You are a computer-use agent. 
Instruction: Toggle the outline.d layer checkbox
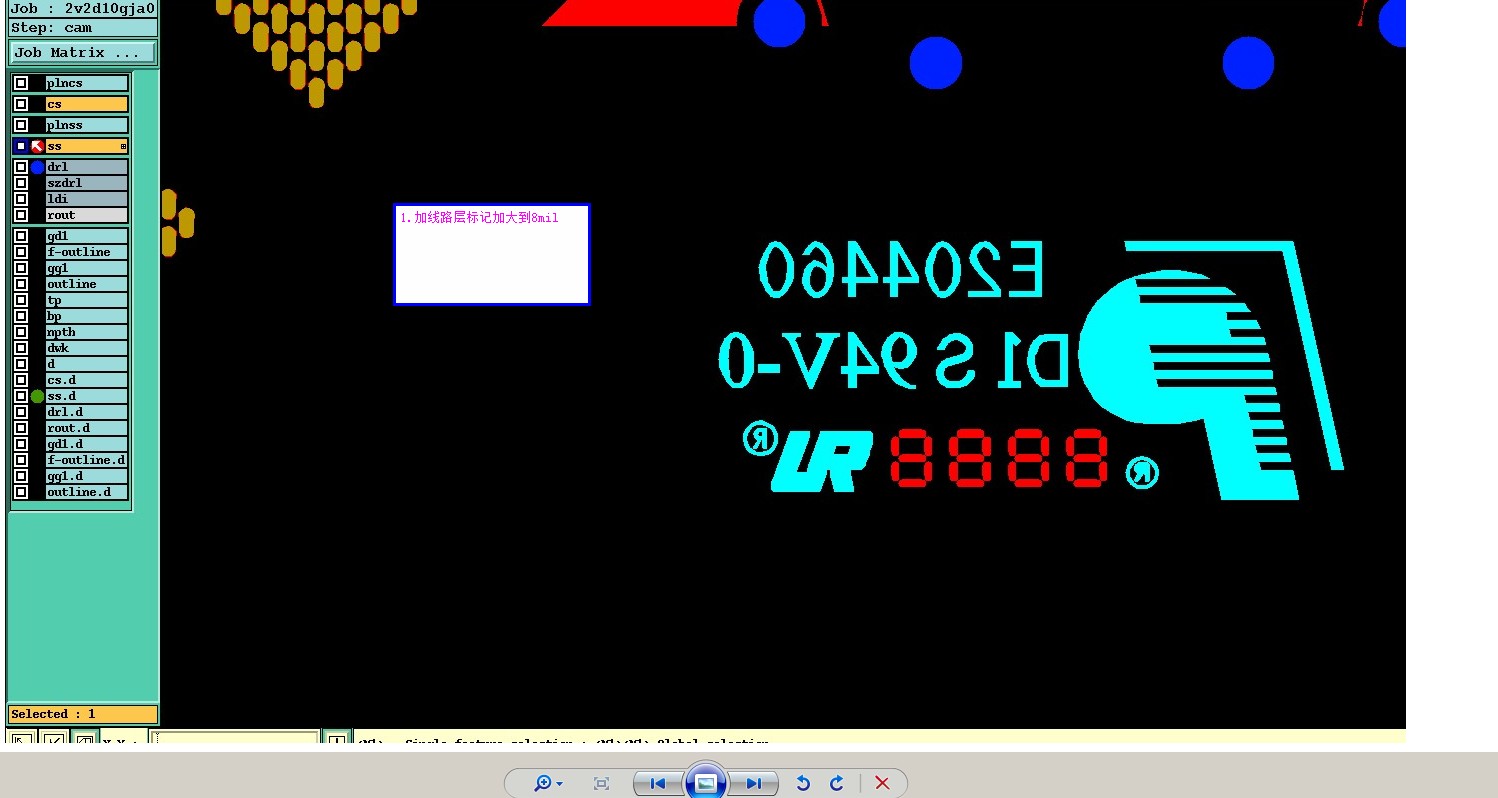(21, 492)
